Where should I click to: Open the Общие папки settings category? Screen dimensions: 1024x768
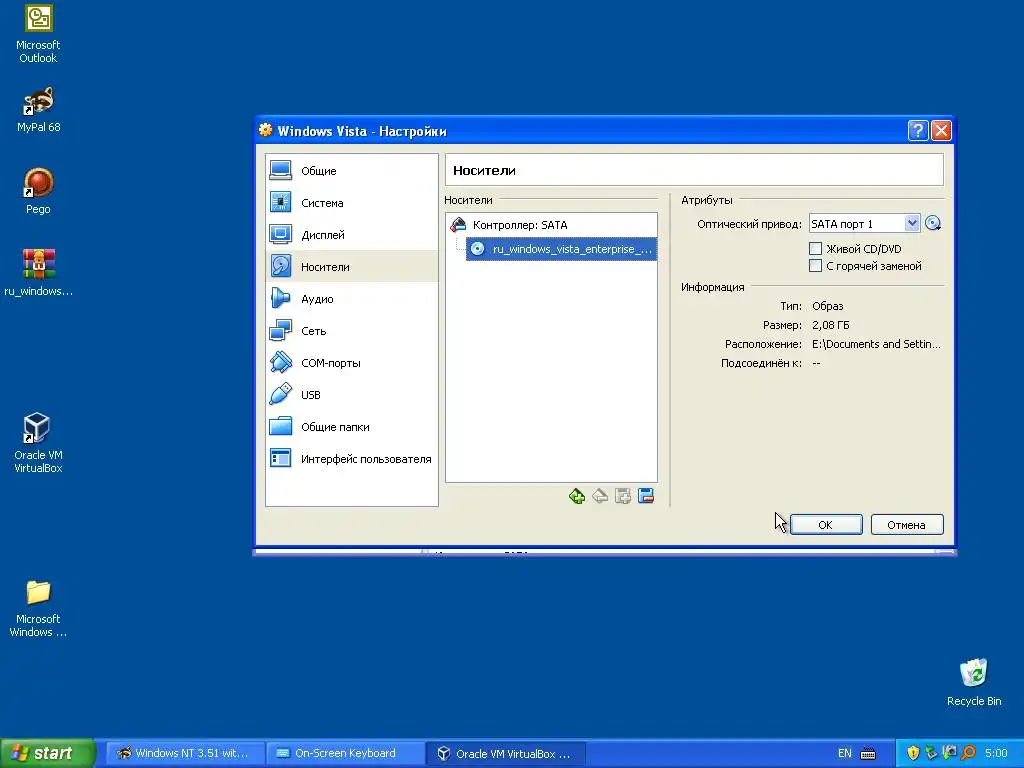(x=351, y=426)
